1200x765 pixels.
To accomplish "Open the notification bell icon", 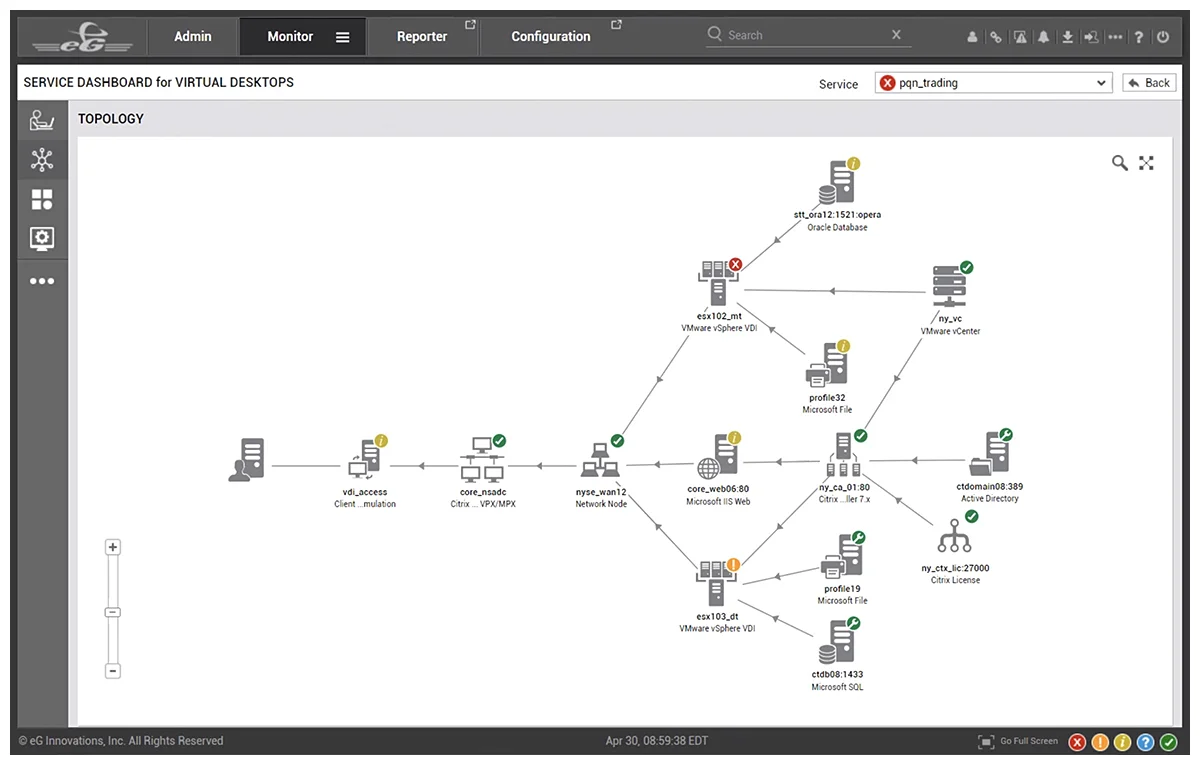I will [x=1044, y=37].
